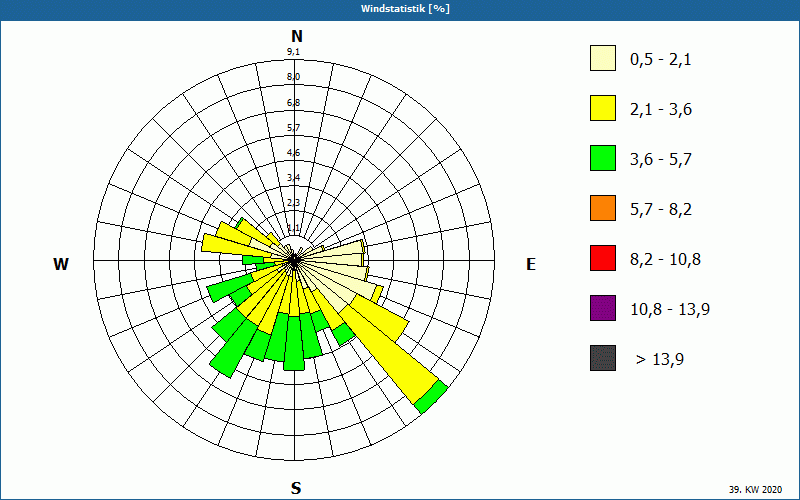Click the dark gray > 13,9 legend swatch
The height and width of the screenshot is (500, 800).
603,358
